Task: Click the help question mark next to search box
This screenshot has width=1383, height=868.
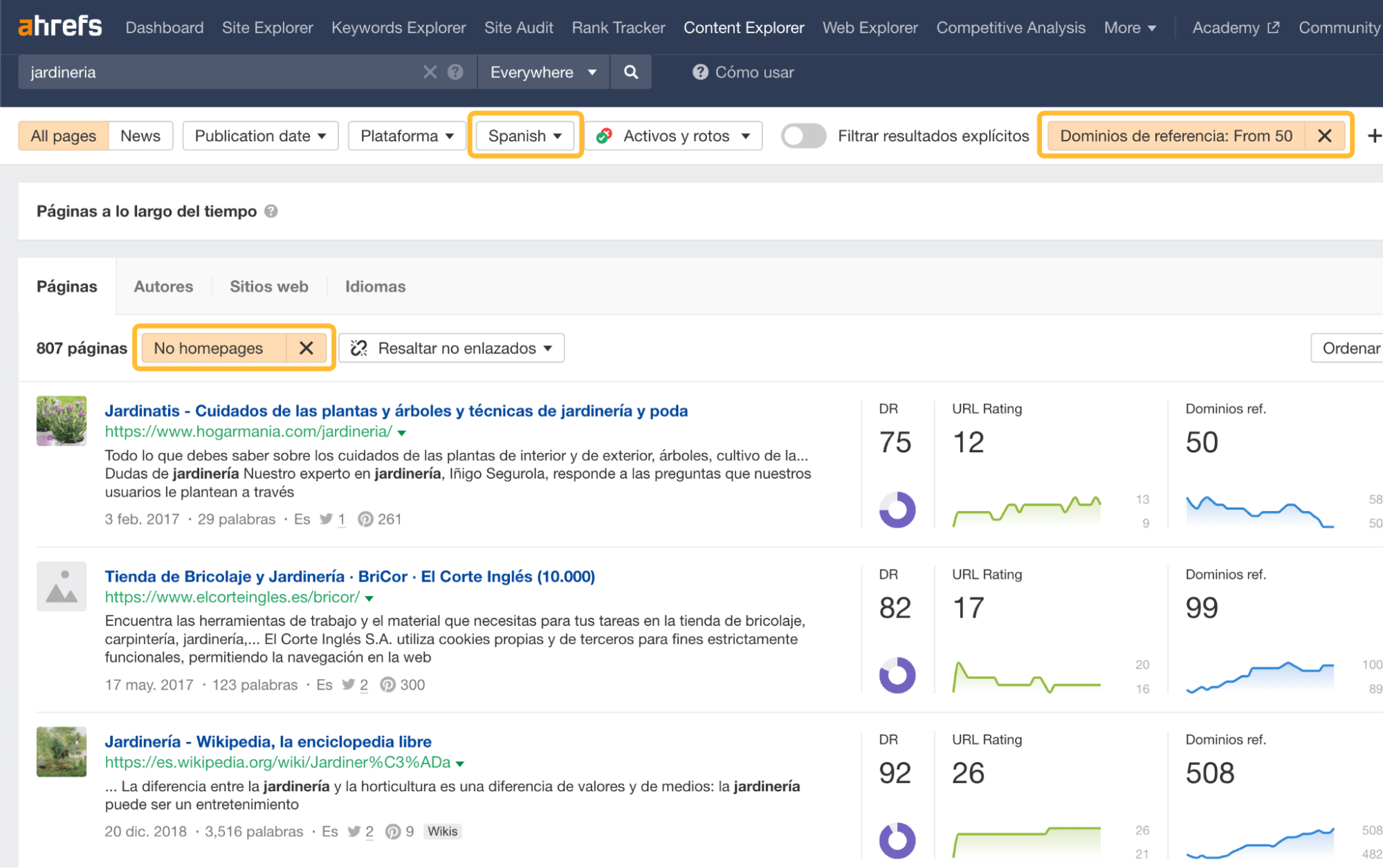Action: coord(455,72)
